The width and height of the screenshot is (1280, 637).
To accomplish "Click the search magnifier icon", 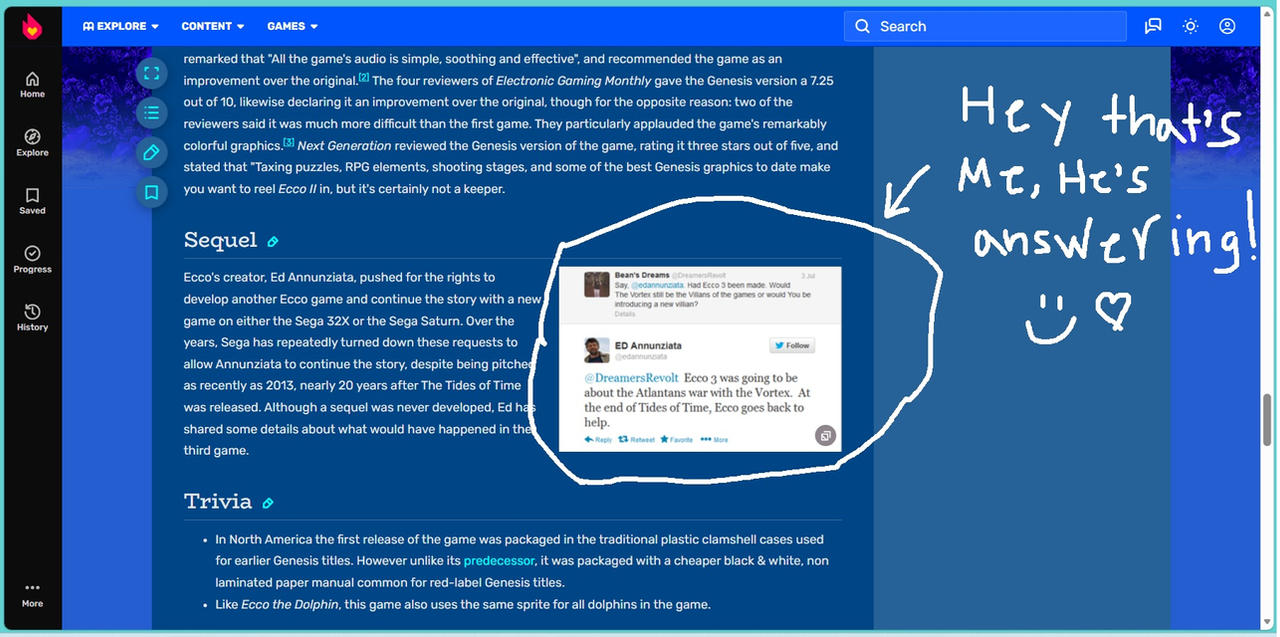I will (862, 26).
